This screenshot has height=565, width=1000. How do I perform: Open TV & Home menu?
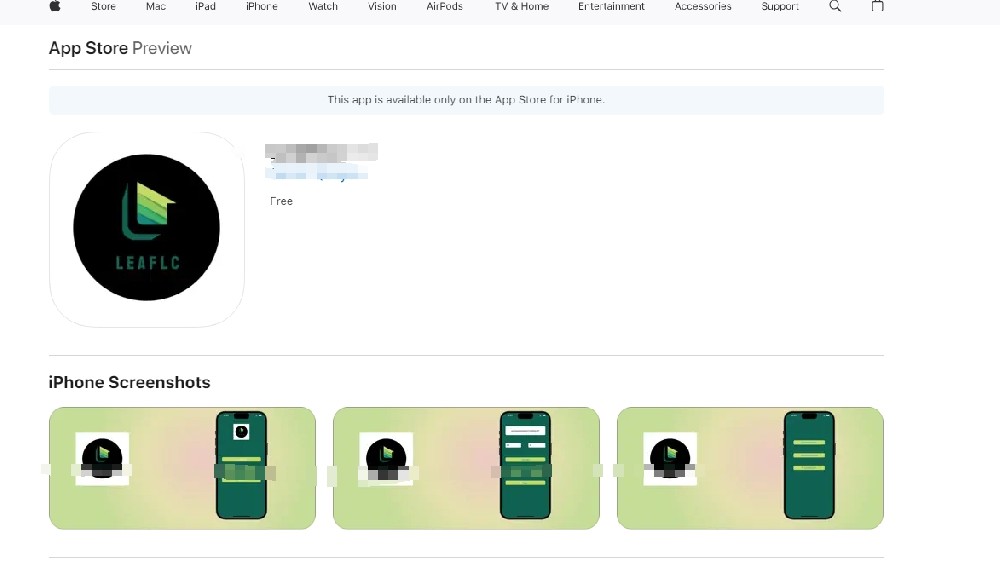point(521,6)
